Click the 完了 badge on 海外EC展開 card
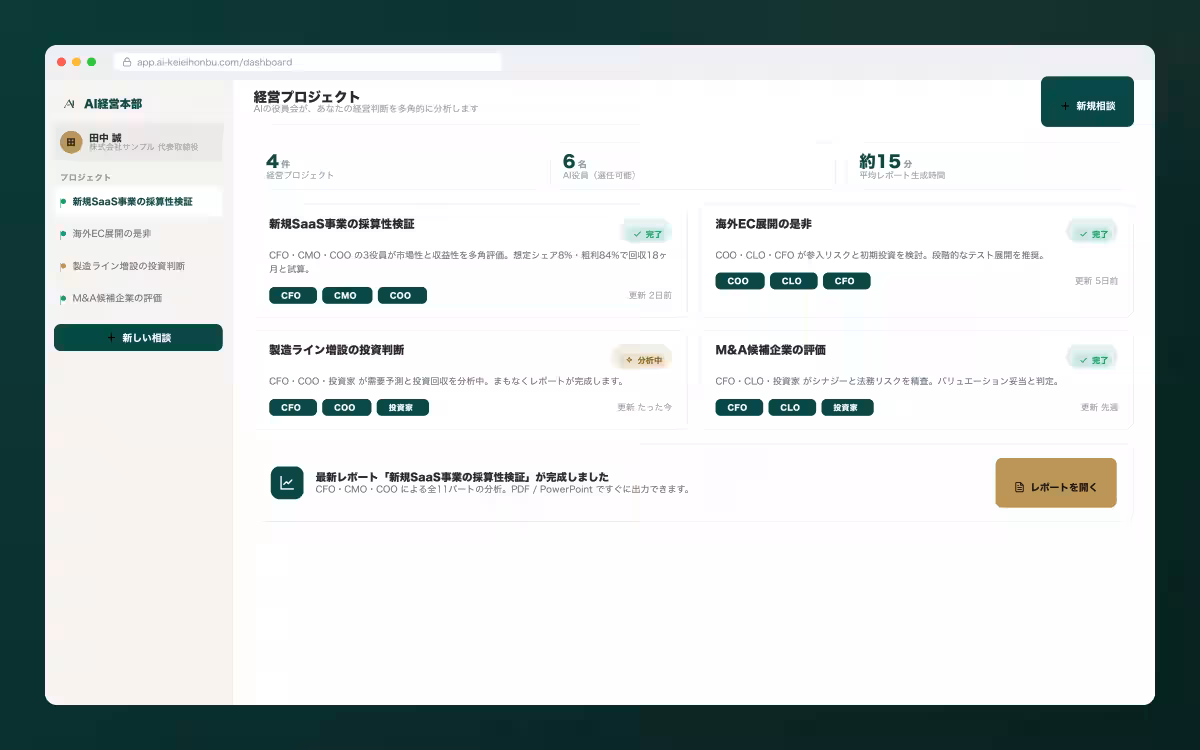This screenshot has height=750, width=1200. 1093,233
